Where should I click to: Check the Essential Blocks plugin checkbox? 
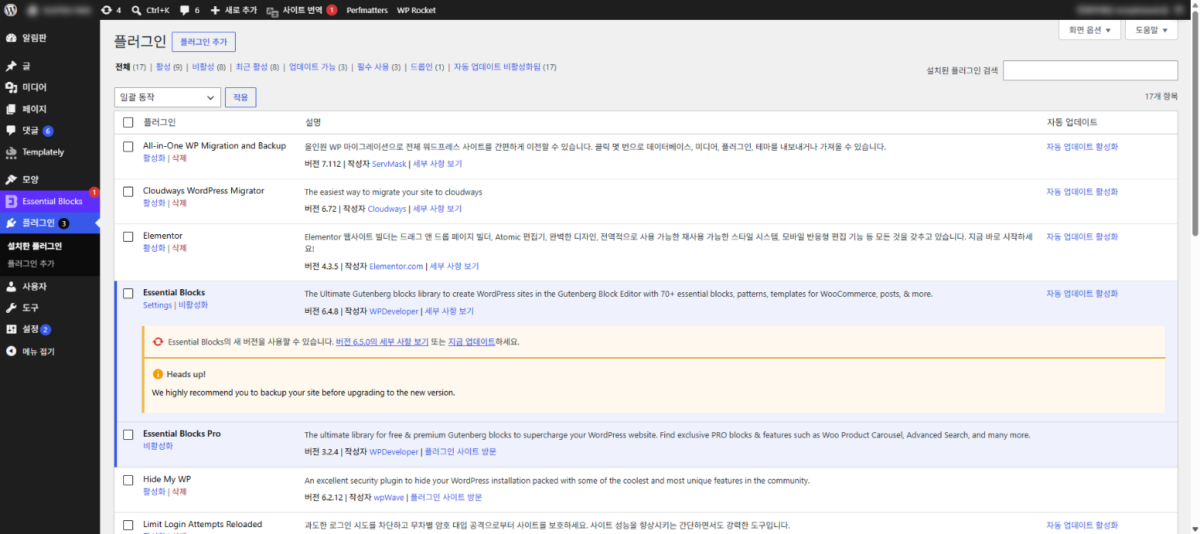coord(128,293)
